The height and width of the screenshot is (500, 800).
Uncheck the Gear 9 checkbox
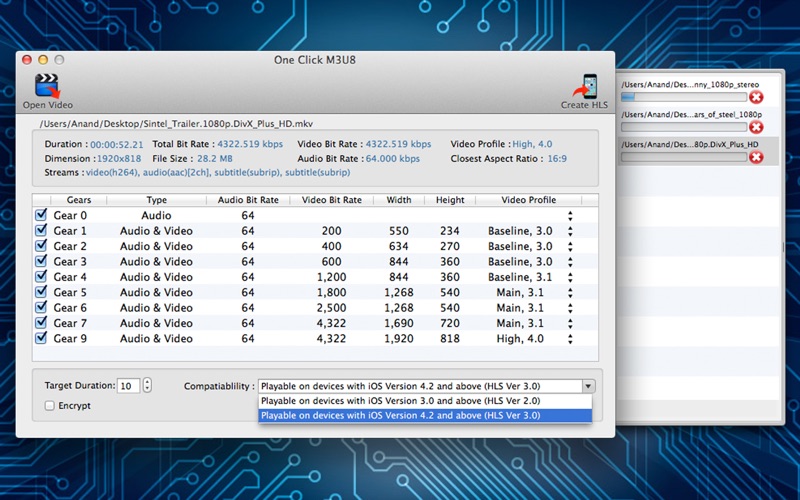click(41, 338)
